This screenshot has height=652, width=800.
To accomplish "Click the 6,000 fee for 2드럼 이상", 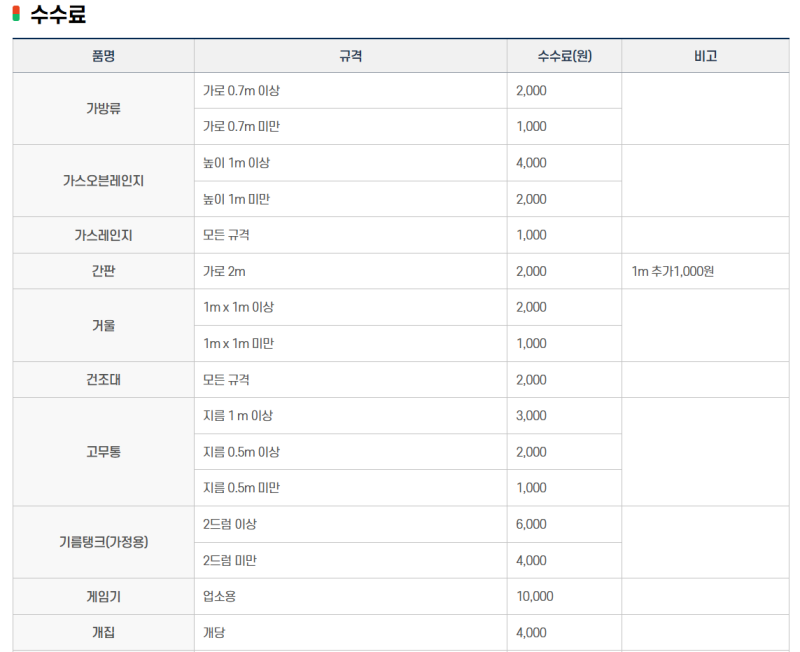I will (531, 524).
